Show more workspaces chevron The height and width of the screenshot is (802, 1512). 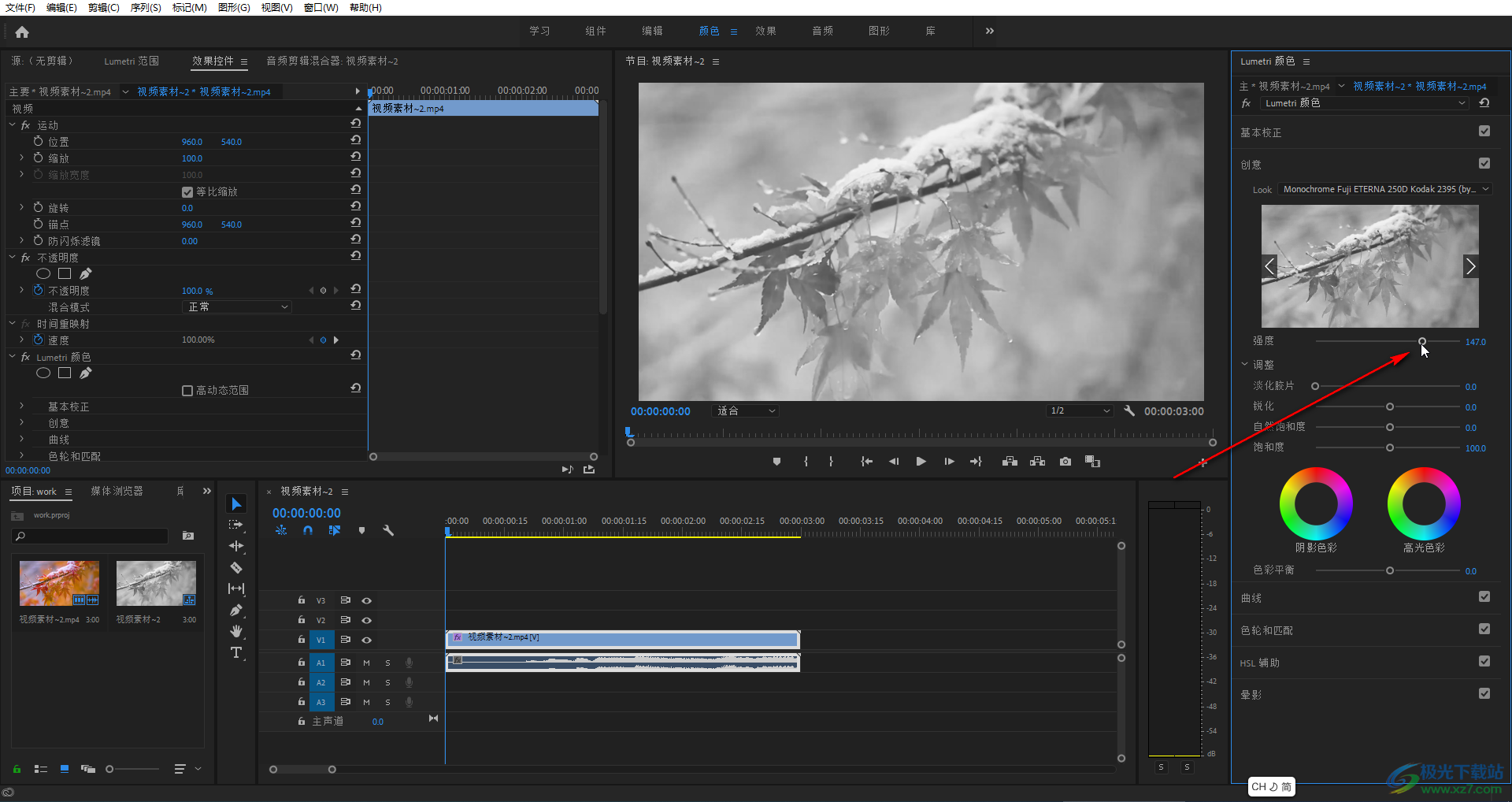click(990, 32)
